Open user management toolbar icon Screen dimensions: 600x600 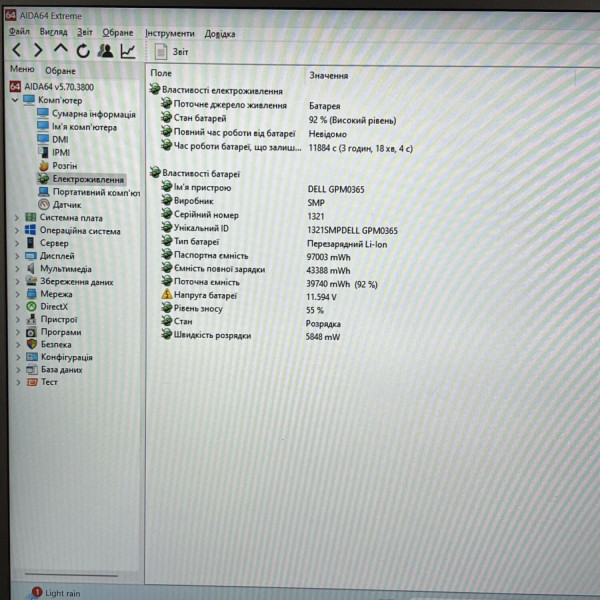pos(105,51)
